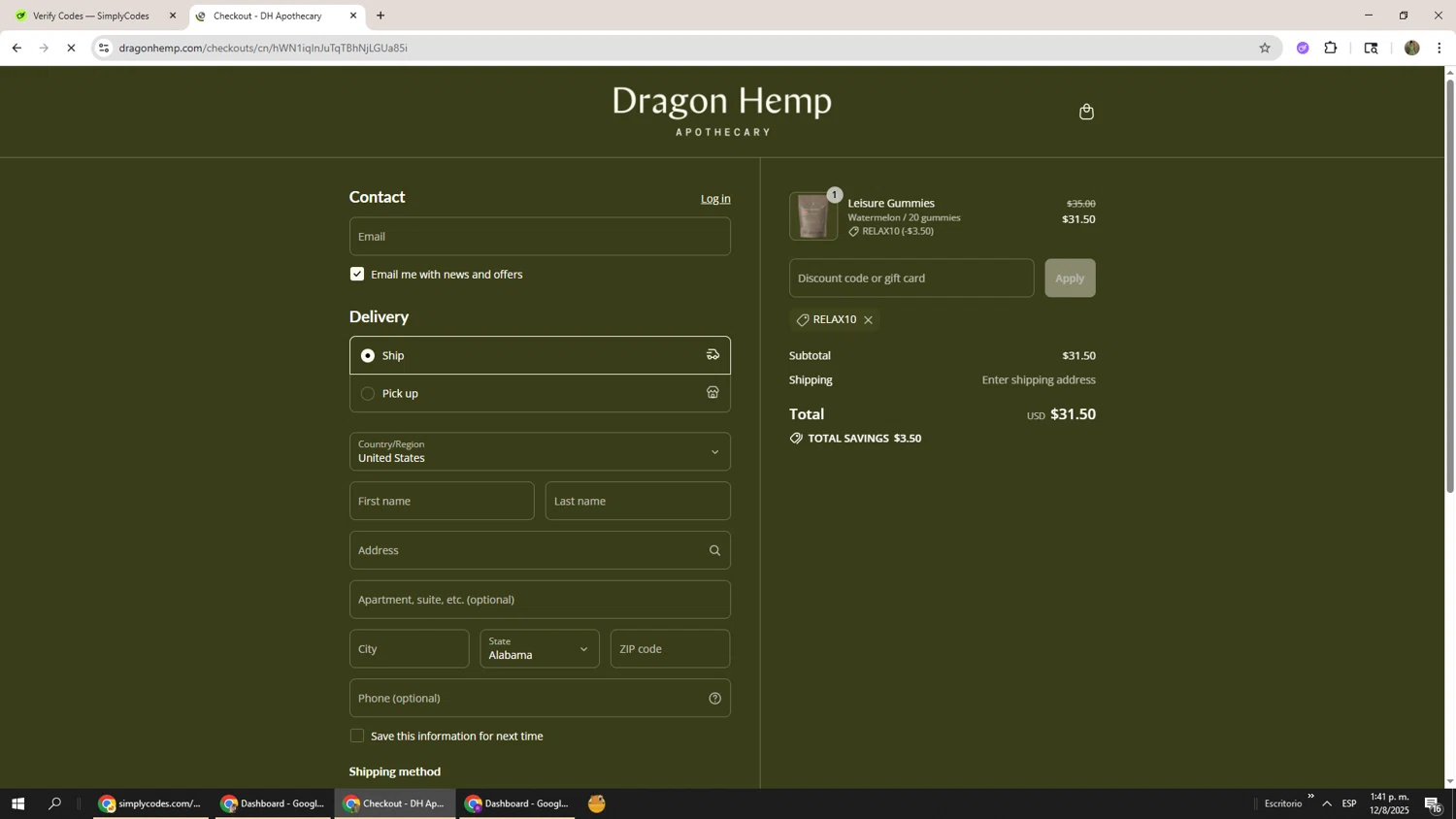This screenshot has width=1456, height=819.
Task: Open the notification center icon
Action: pos(1432,803)
